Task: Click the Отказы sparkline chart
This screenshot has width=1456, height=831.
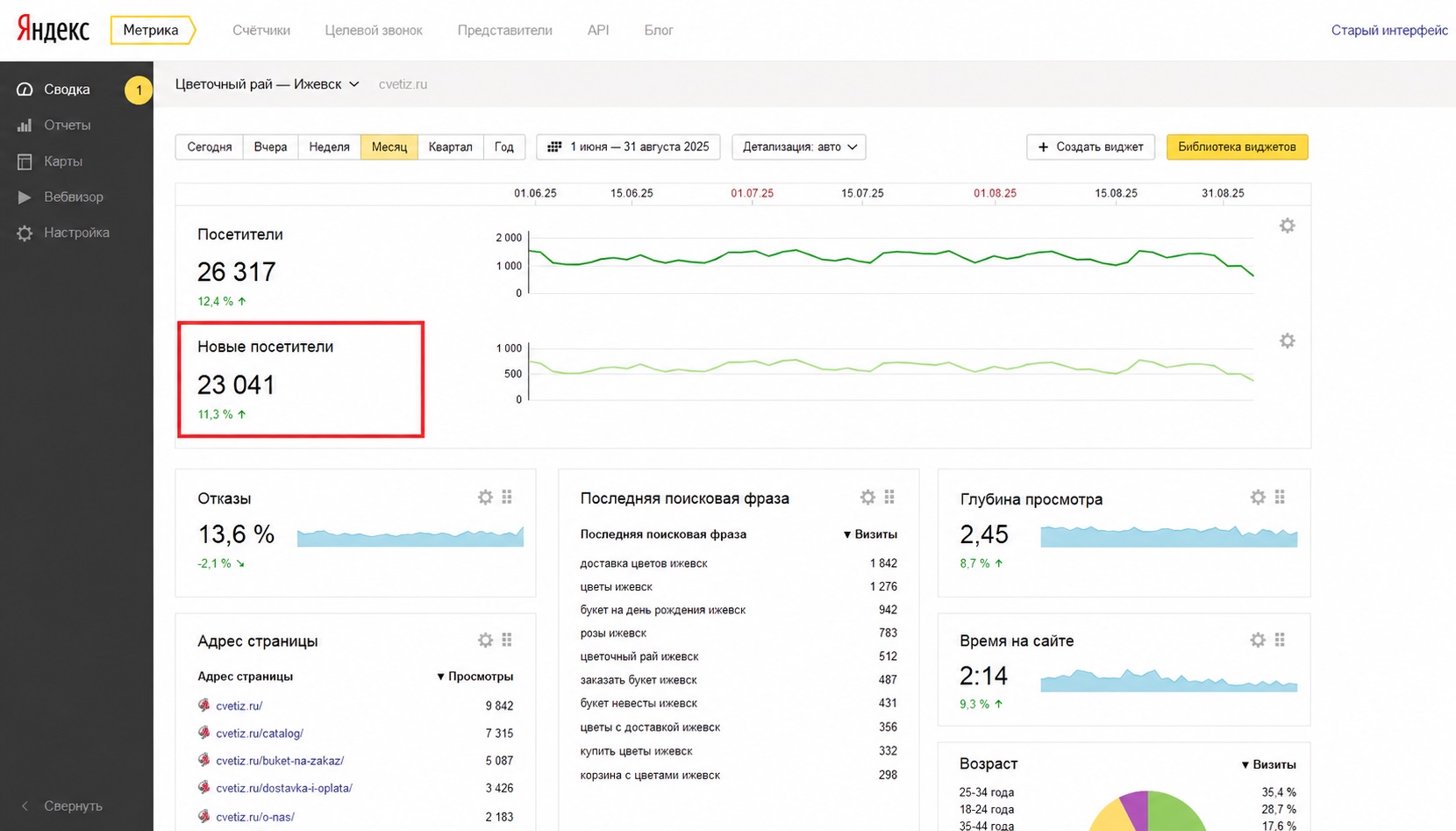Action: point(410,537)
